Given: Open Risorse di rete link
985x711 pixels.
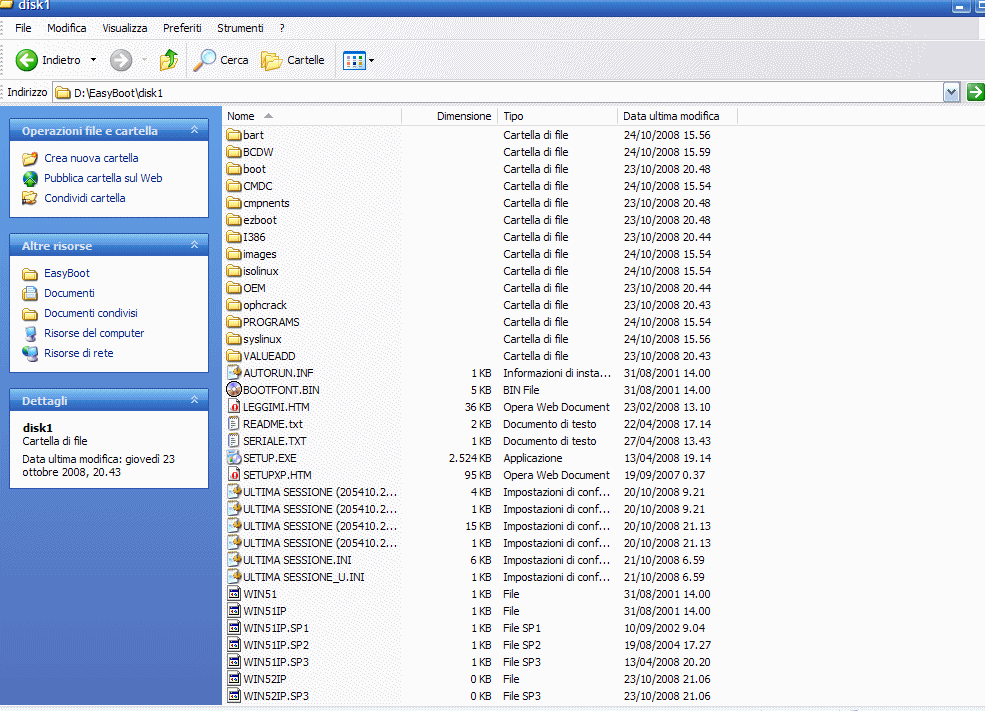Looking at the screenshot, I should pos(79,354).
